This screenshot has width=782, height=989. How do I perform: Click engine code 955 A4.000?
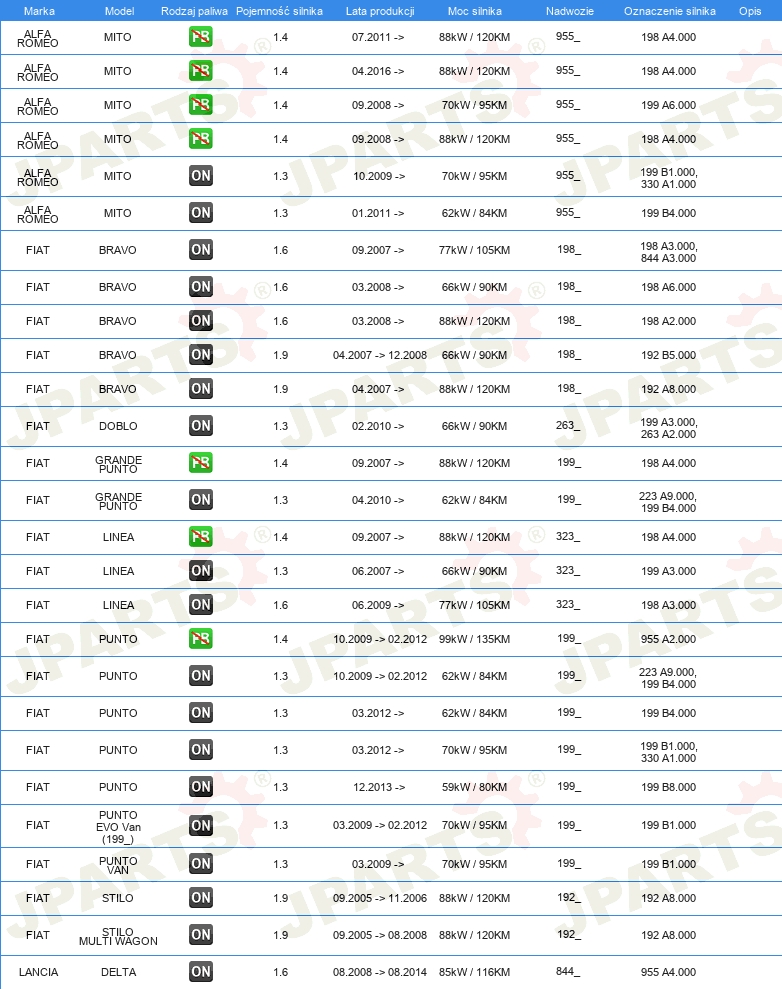click(x=668, y=972)
